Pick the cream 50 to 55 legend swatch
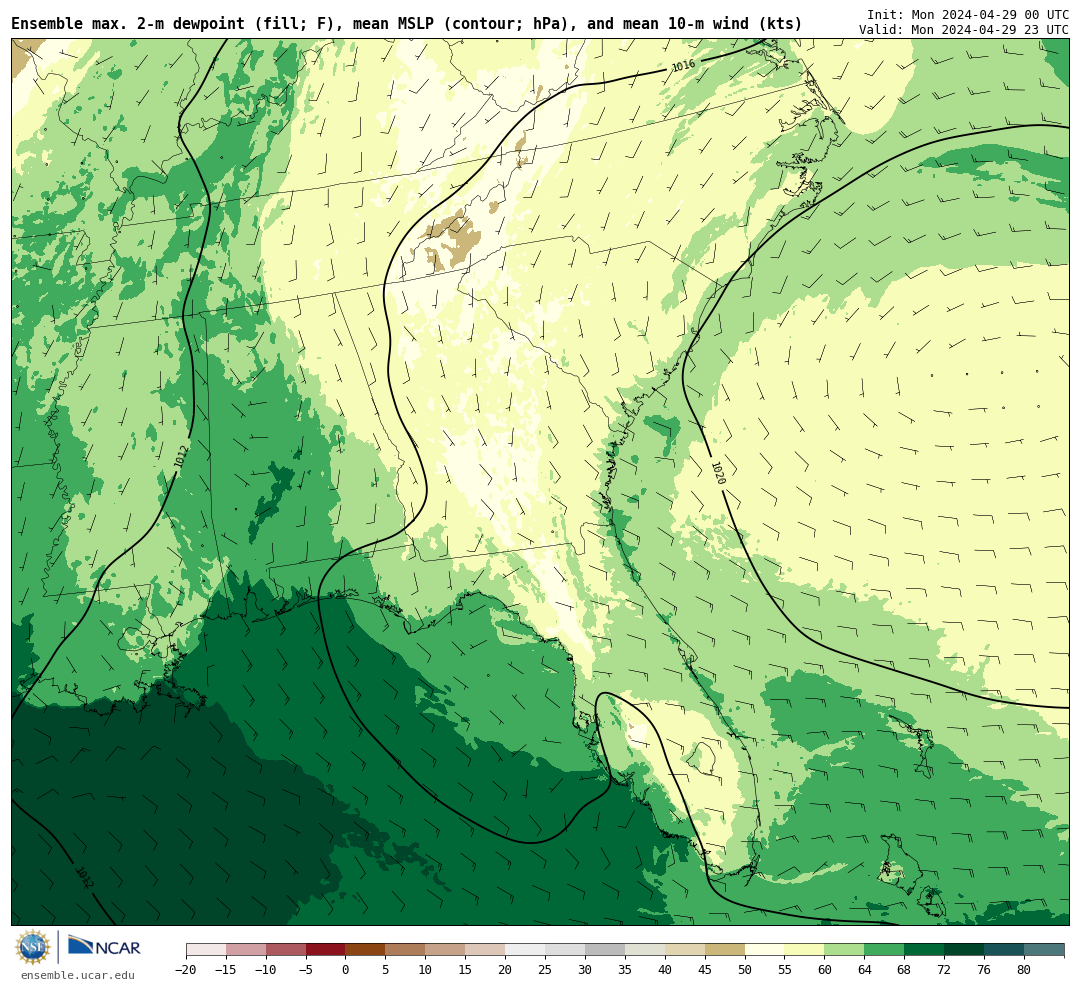1080x988 pixels. (765, 949)
